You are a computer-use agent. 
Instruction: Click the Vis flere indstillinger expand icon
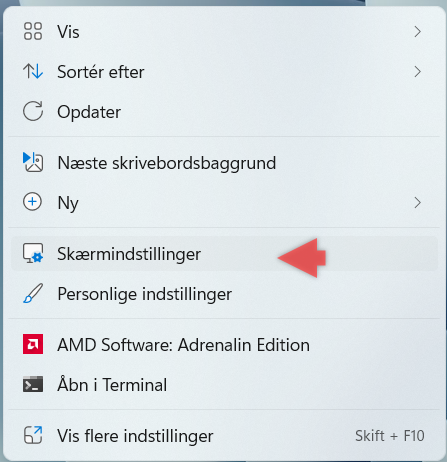[33, 435]
